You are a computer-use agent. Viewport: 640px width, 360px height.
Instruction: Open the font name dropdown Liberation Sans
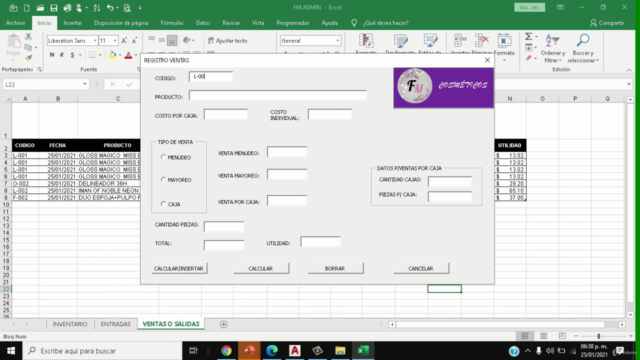[x=95, y=40]
